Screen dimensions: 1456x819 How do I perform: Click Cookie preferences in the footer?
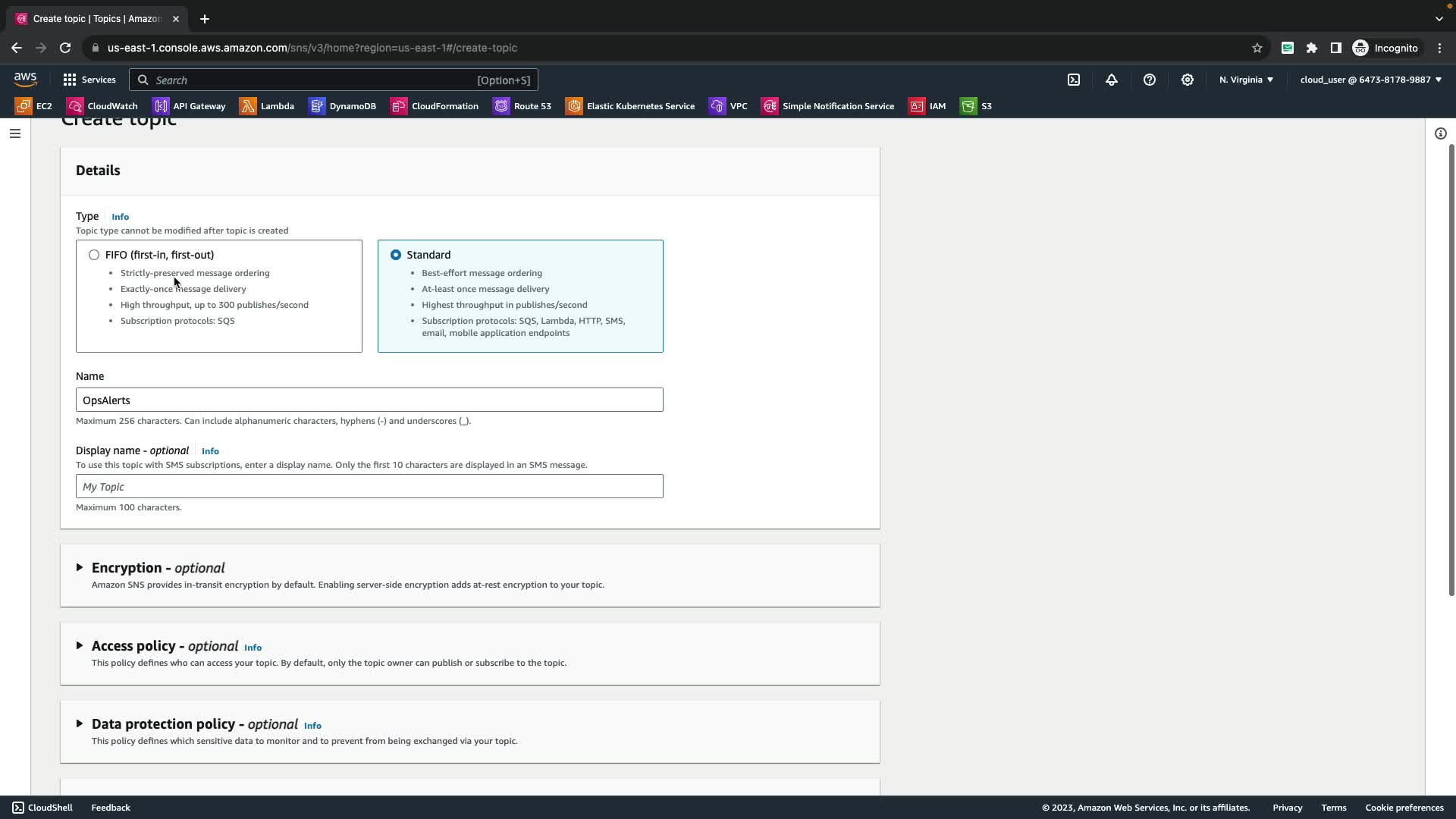(x=1404, y=808)
